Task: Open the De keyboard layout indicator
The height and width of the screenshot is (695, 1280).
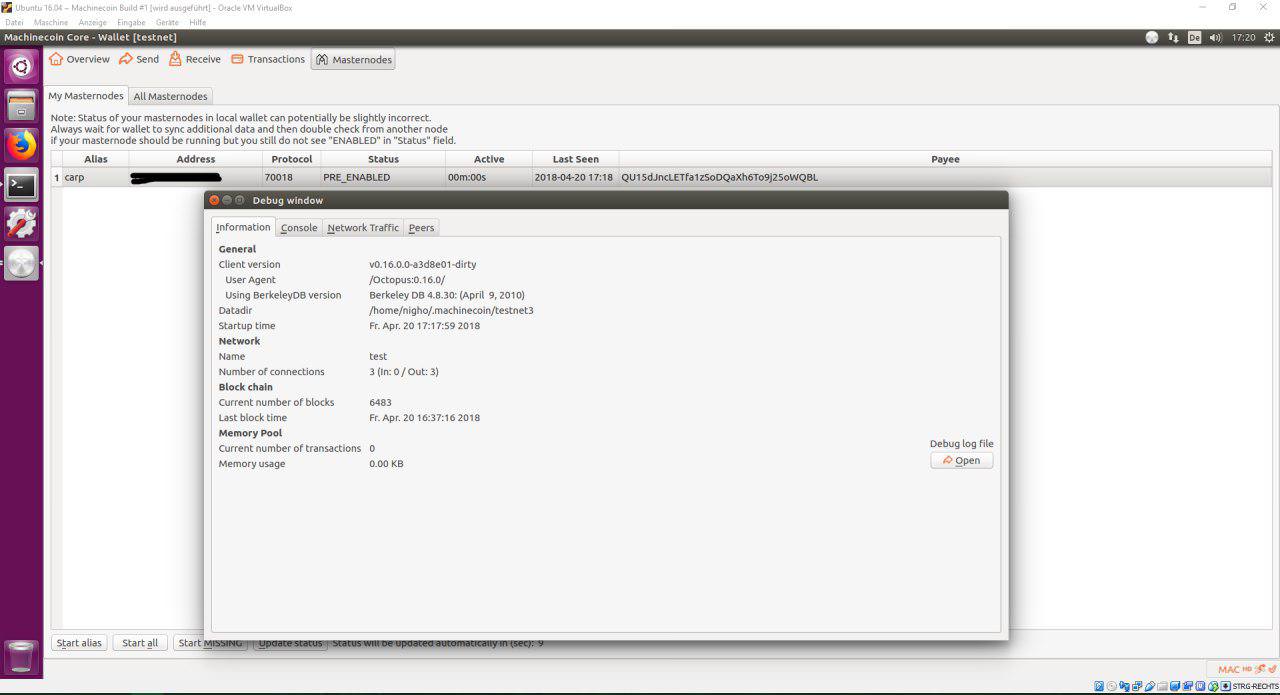Action: 1194,37
